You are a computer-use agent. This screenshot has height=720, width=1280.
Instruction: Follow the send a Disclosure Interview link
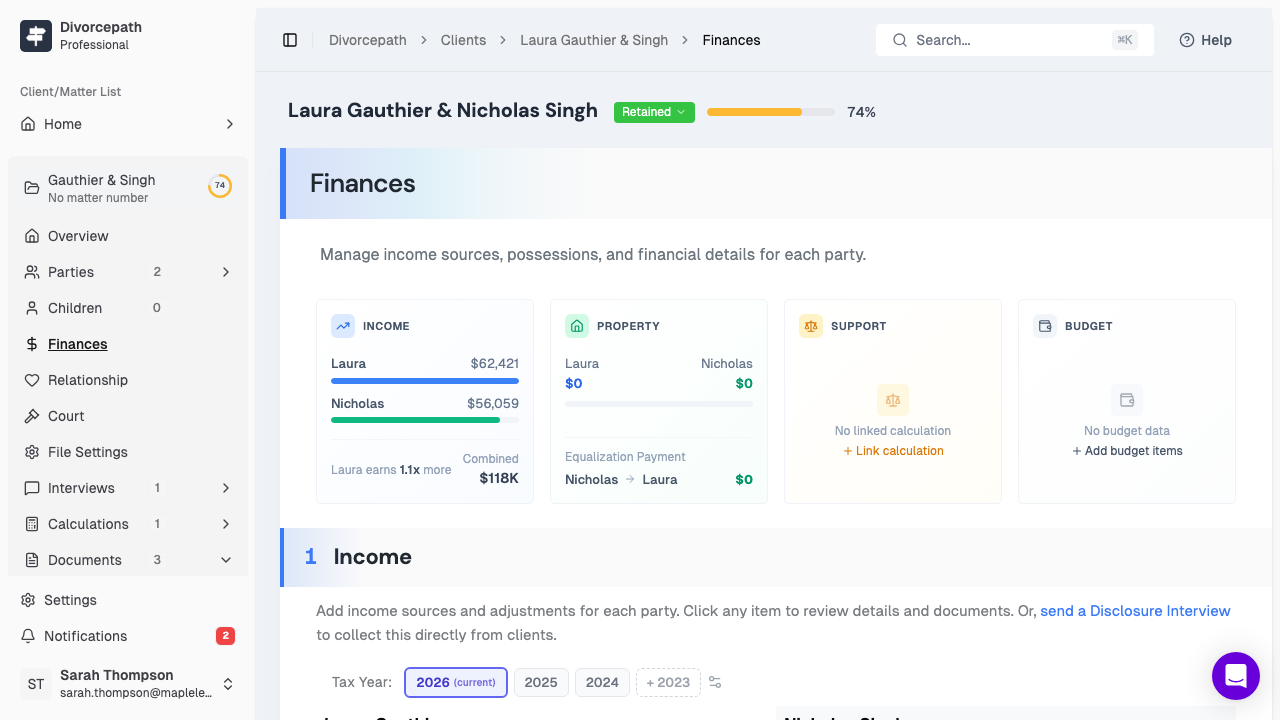click(x=1135, y=611)
